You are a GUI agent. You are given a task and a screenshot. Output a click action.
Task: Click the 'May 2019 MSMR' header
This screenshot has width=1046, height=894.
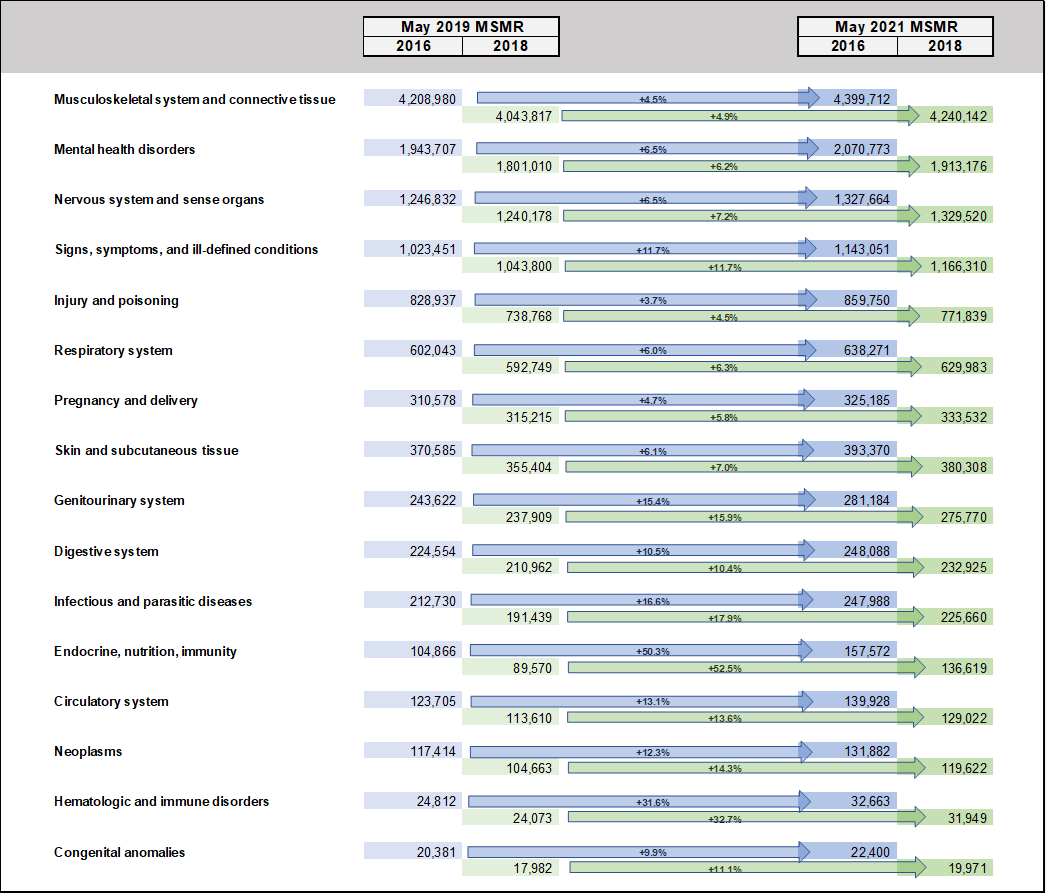click(462, 27)
